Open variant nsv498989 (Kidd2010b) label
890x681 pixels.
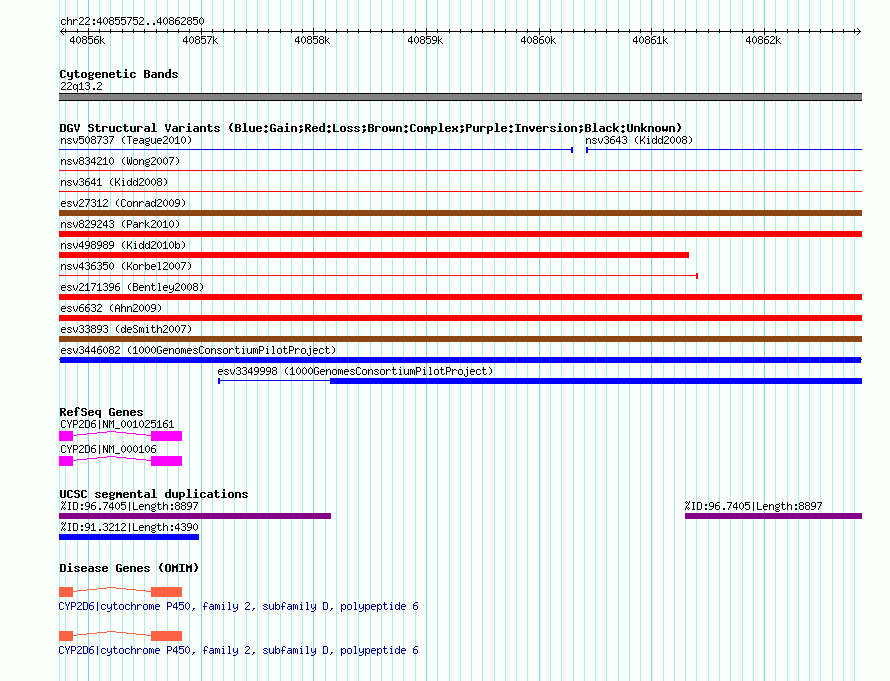click(x=123, y=245)
